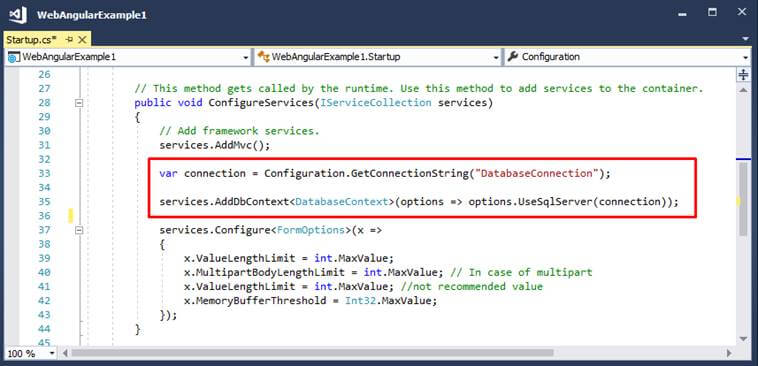The width and height of the screenshot is (758, 366).
Task: Minimize the Visual Studio window
Action: pos(682,15)
